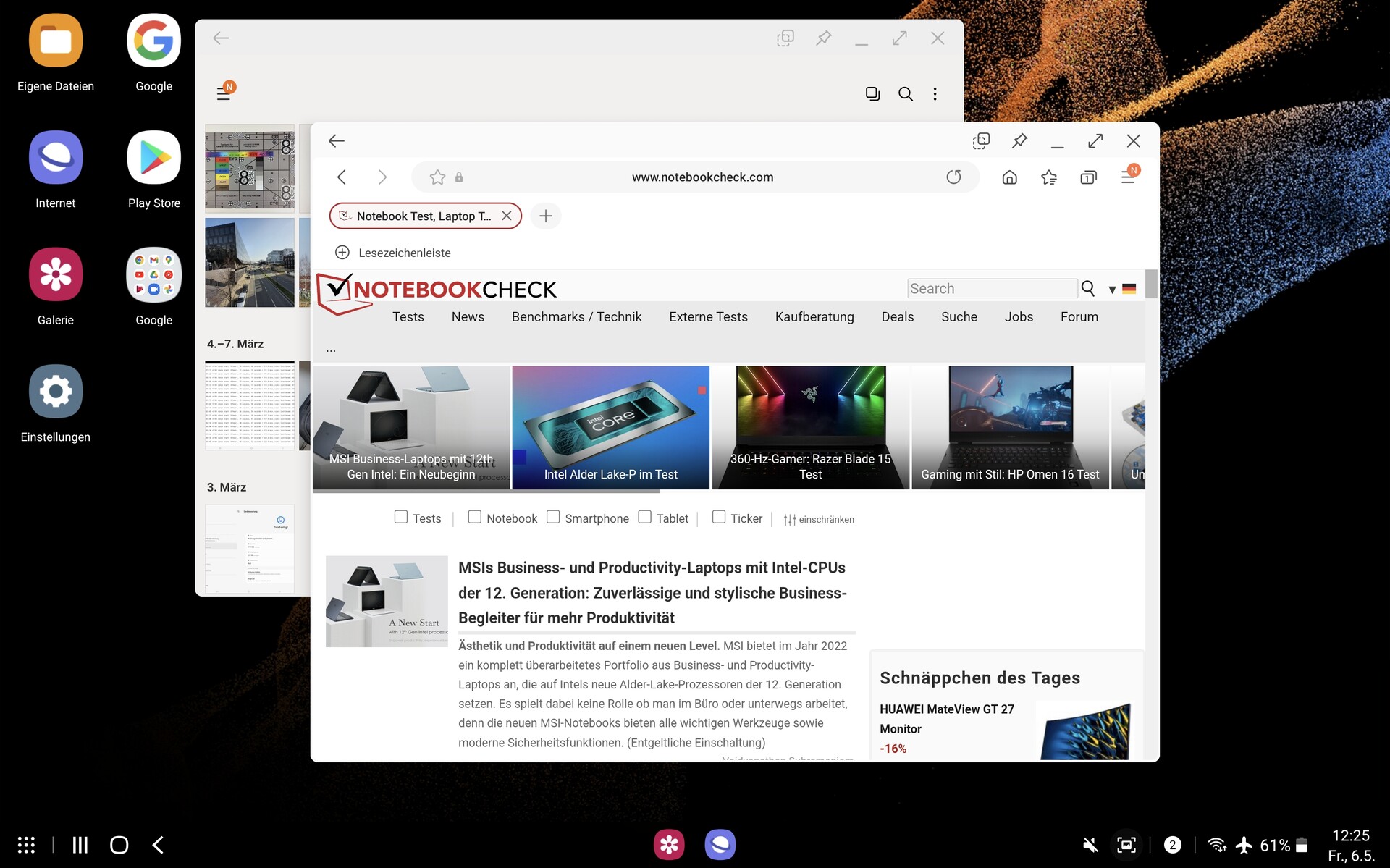Add a new browser tab

tap(546, 216)
